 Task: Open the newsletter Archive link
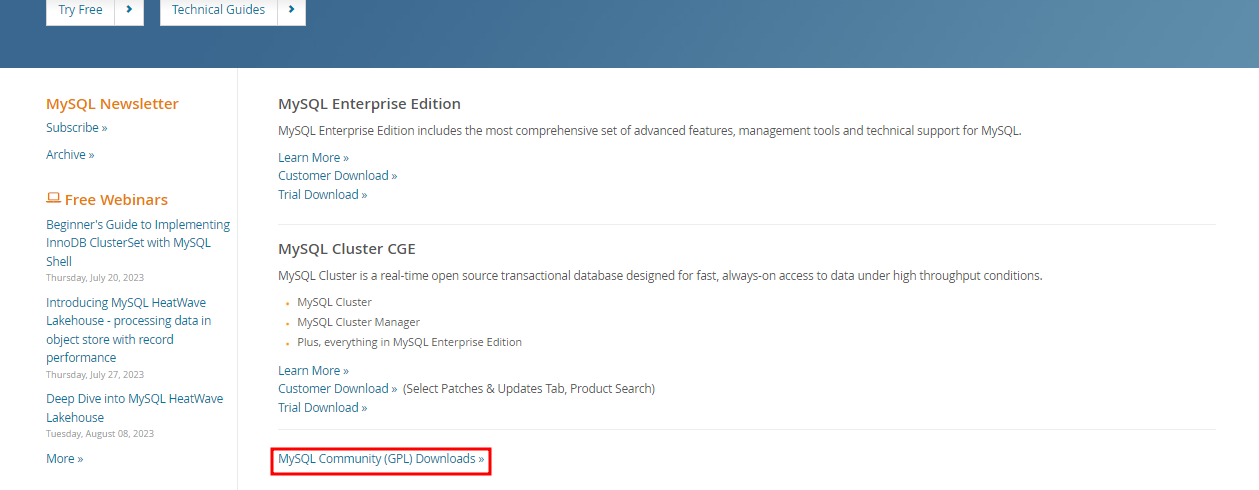[70, 155]
